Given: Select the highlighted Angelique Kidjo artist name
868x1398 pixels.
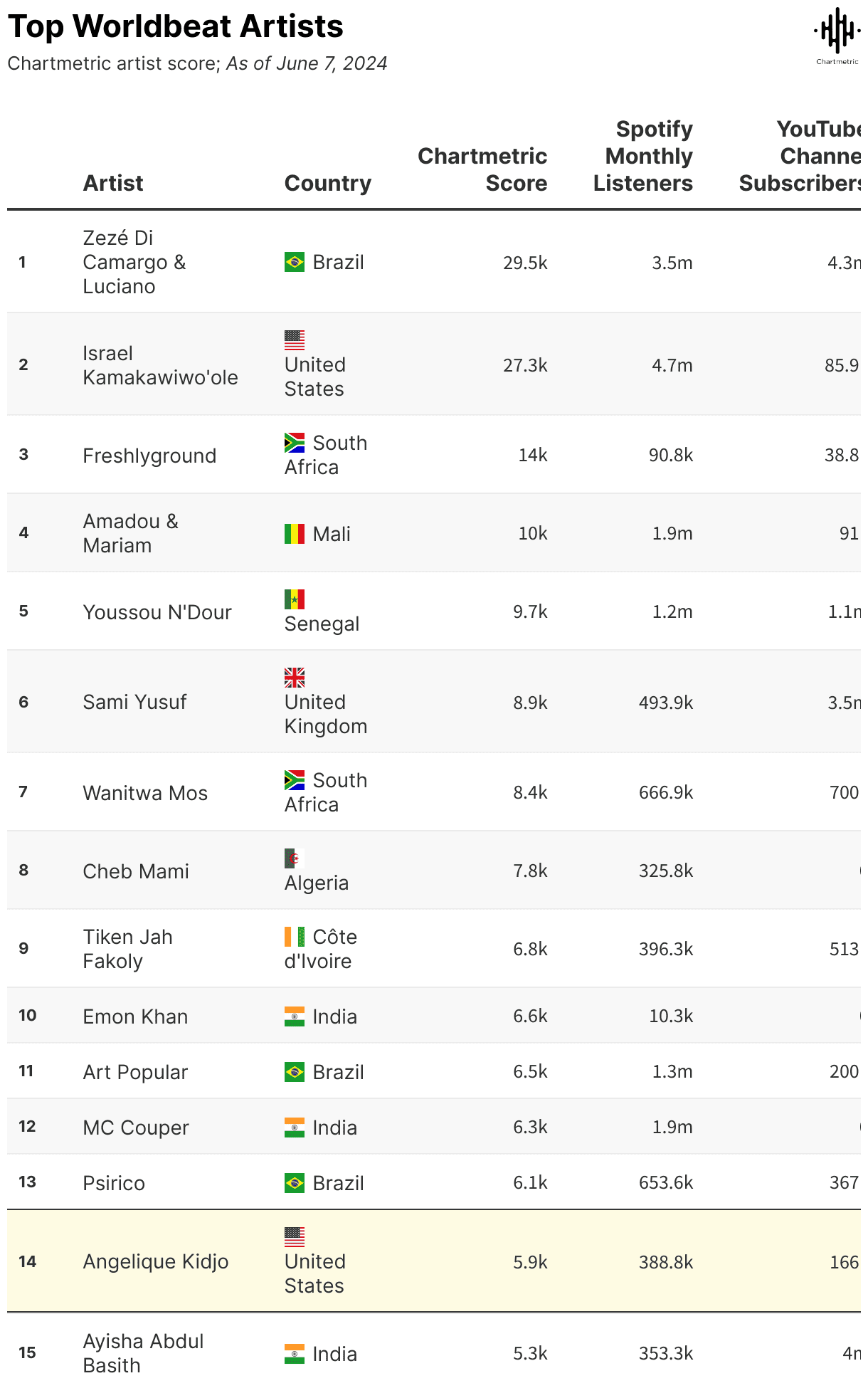Looking at the screenshot, I should [x=156, y=1261].
